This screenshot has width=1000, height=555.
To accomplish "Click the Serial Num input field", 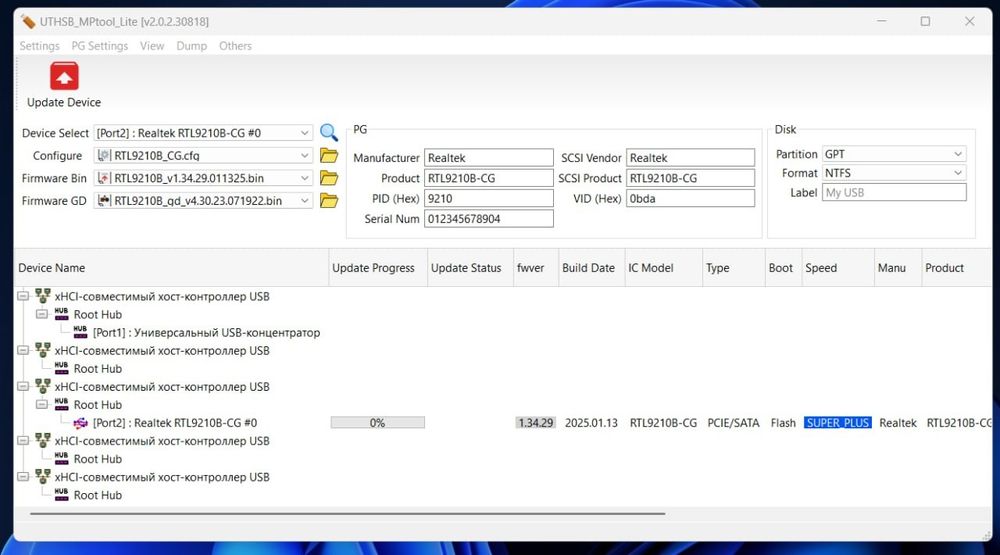I will (489, 219).
